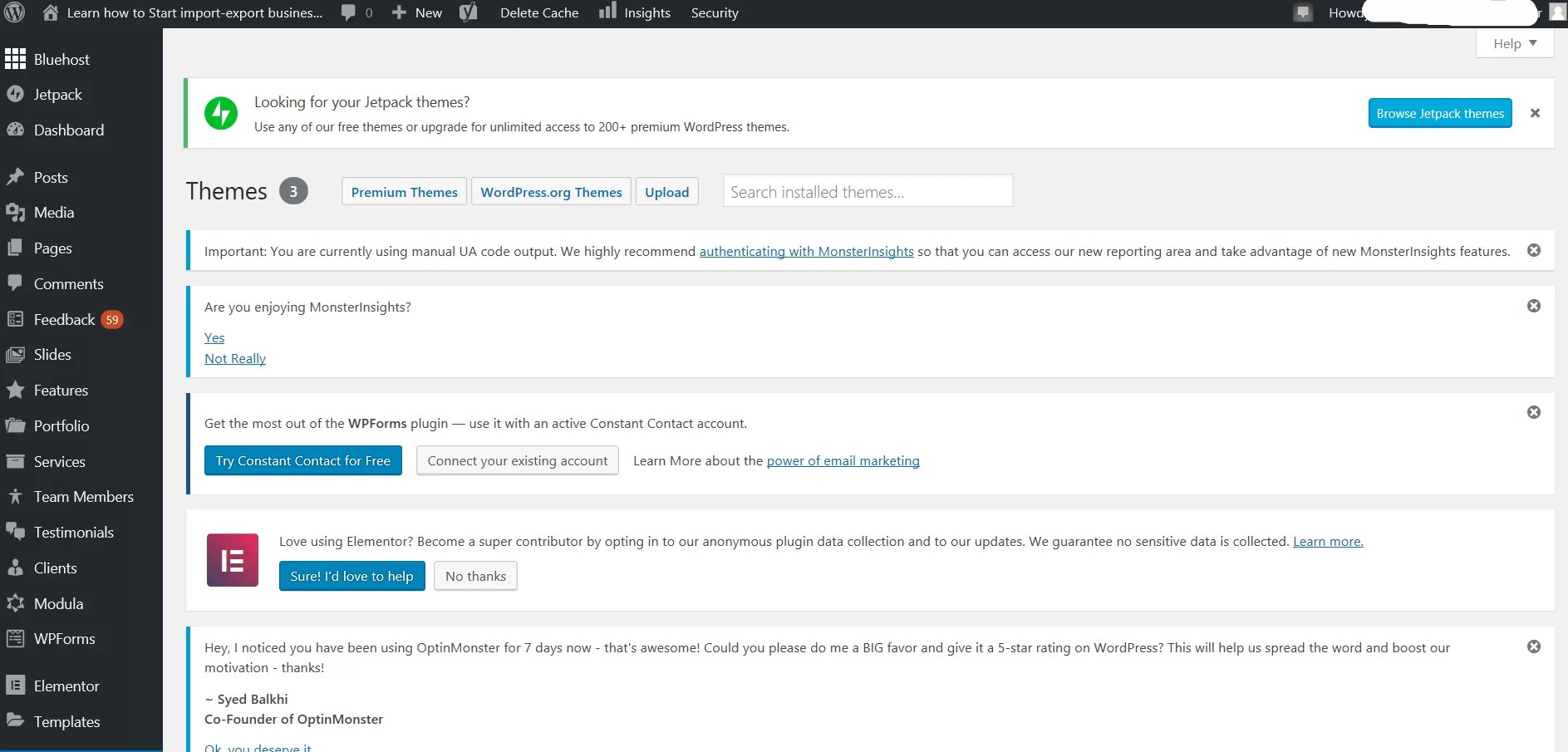Click the Elementor sidebar icon
1568x752 pixels.
[15, 686]
